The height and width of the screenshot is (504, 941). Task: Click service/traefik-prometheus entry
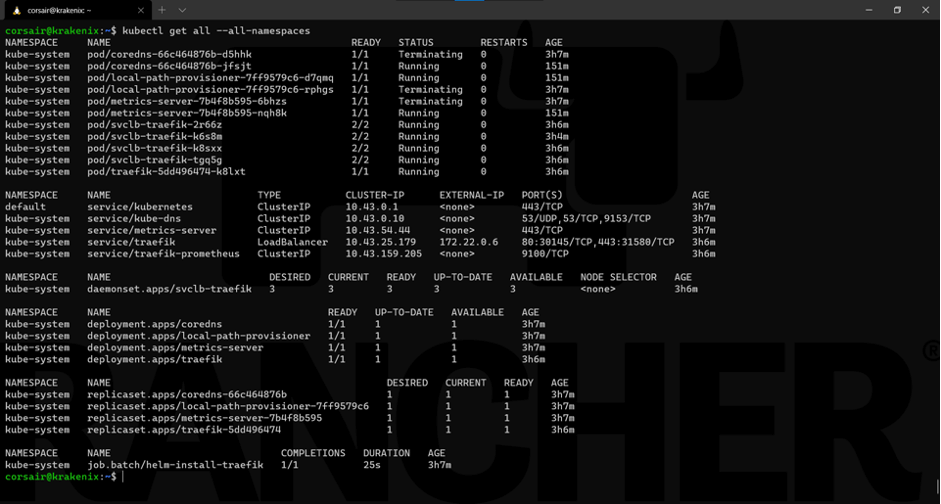(163, 254)
